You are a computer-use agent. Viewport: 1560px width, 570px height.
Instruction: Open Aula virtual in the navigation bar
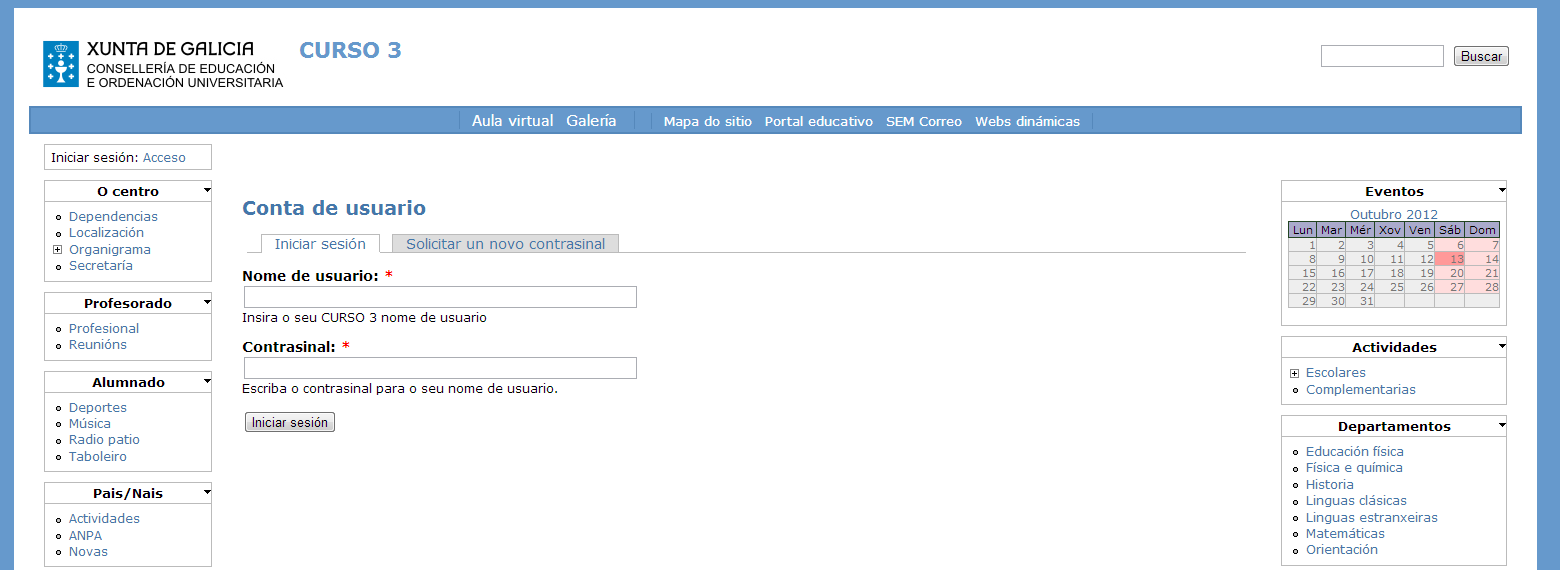coord(512,121)
